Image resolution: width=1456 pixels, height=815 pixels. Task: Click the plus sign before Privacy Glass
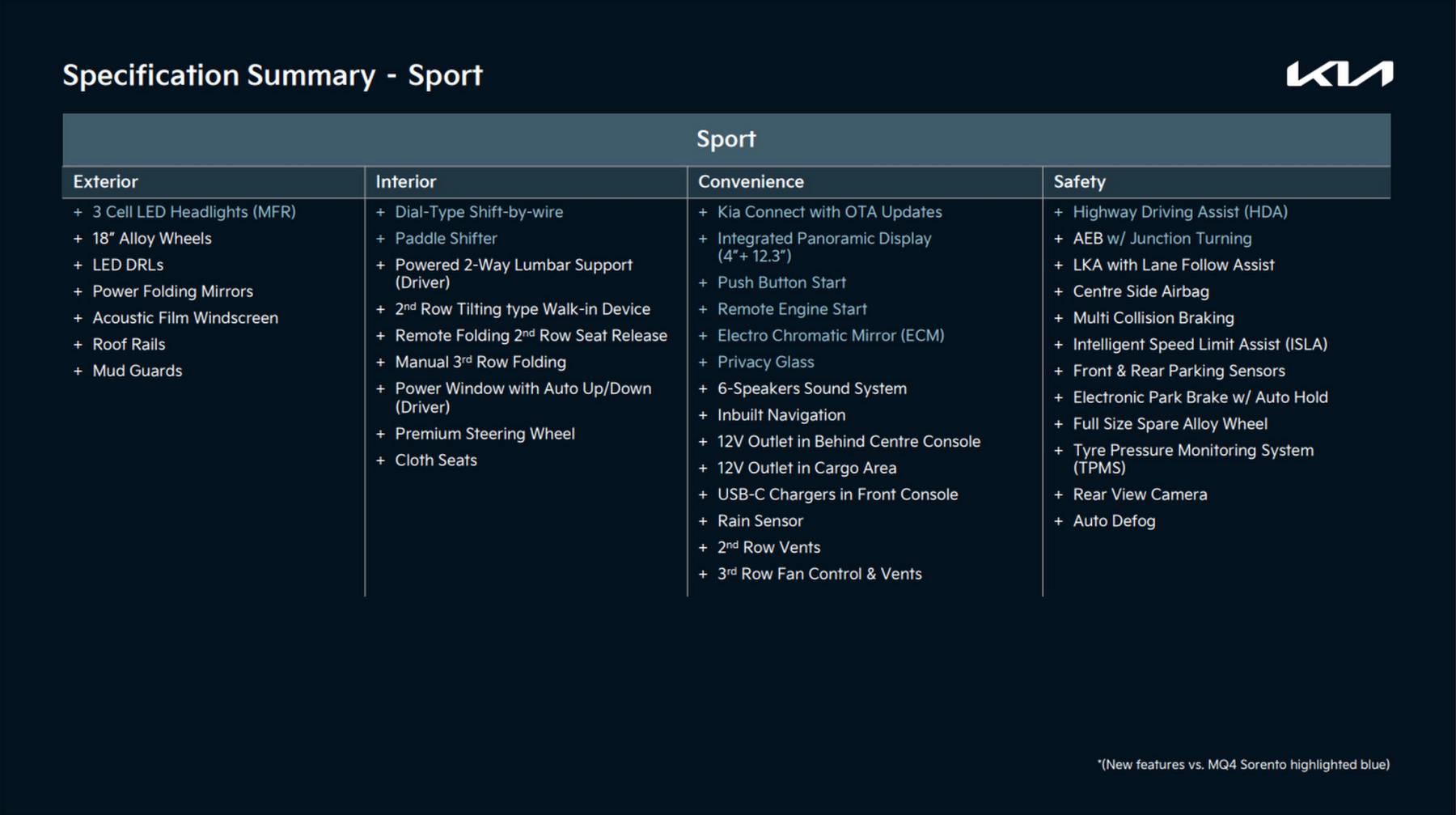click(702, 362)
